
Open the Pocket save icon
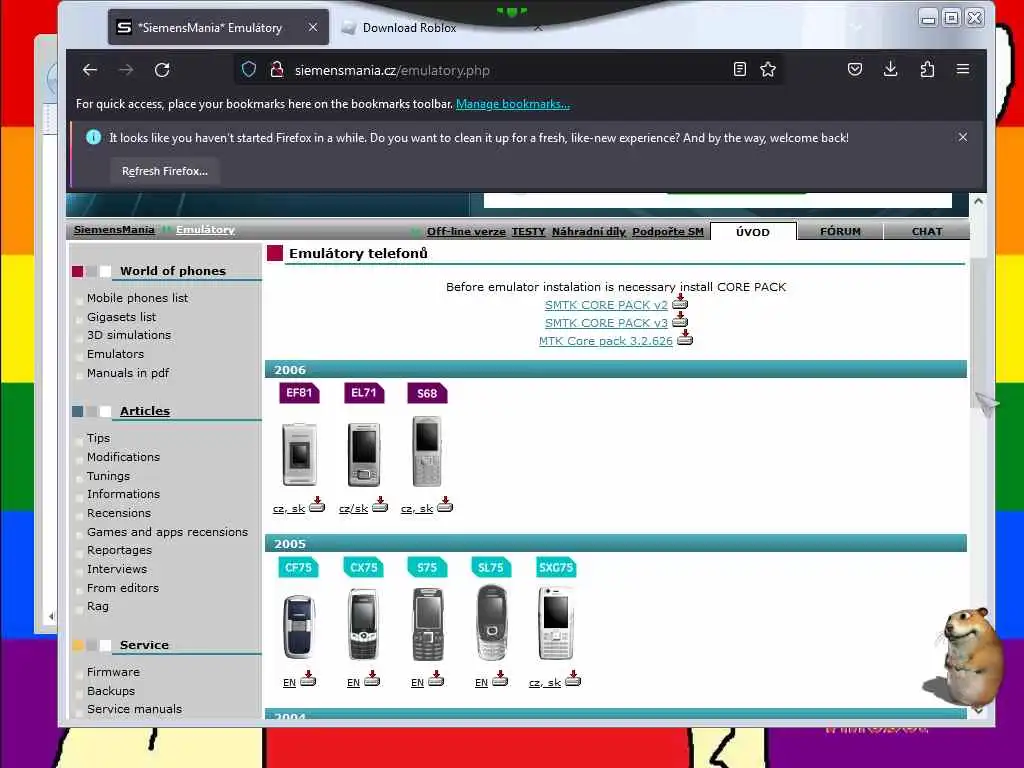pos(855,69)
